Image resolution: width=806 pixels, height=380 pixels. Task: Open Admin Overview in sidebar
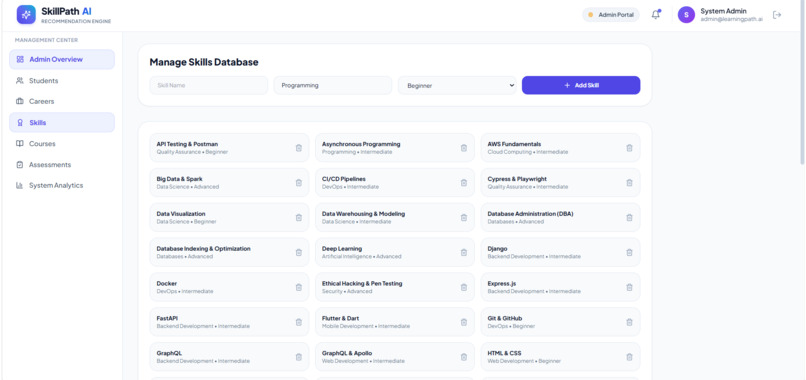point(62,59)
